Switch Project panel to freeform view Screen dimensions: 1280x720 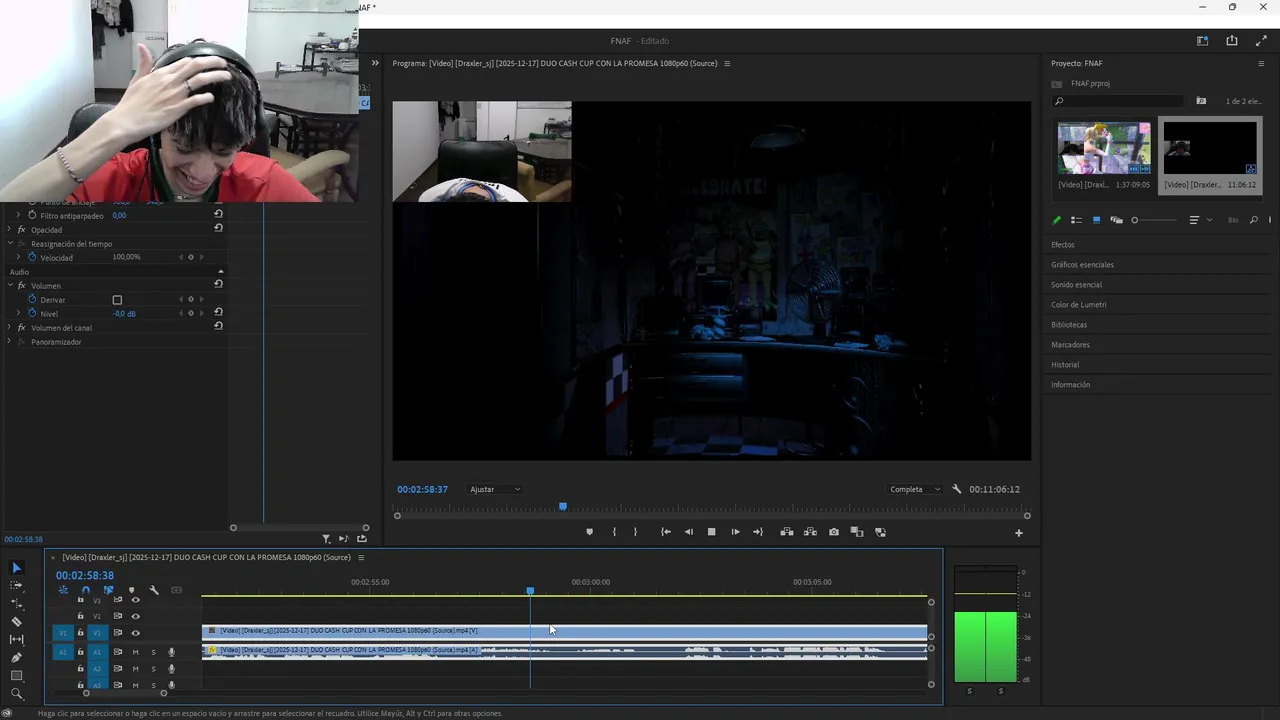pyautogui.click(x=1116, y=220)
